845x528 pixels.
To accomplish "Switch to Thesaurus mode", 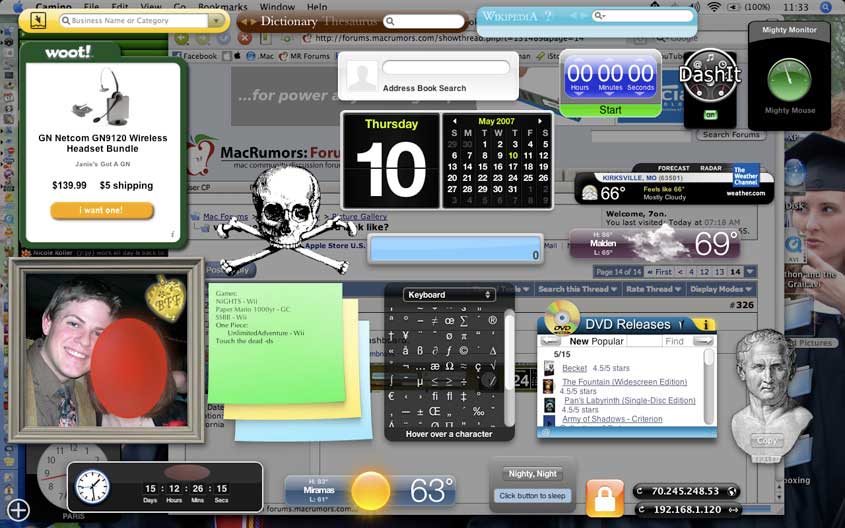I will (x=351, y=21).
